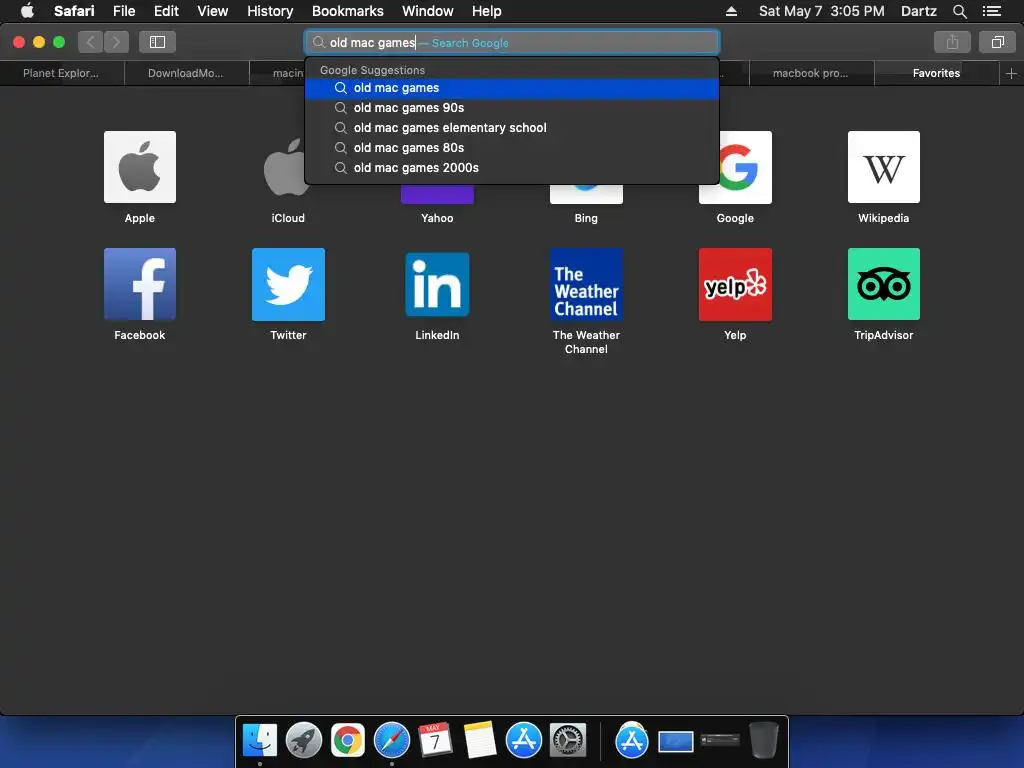Click the Safari compass in the Dock
This screenshot has height=768, width=1024.
(x=392, y=741)
